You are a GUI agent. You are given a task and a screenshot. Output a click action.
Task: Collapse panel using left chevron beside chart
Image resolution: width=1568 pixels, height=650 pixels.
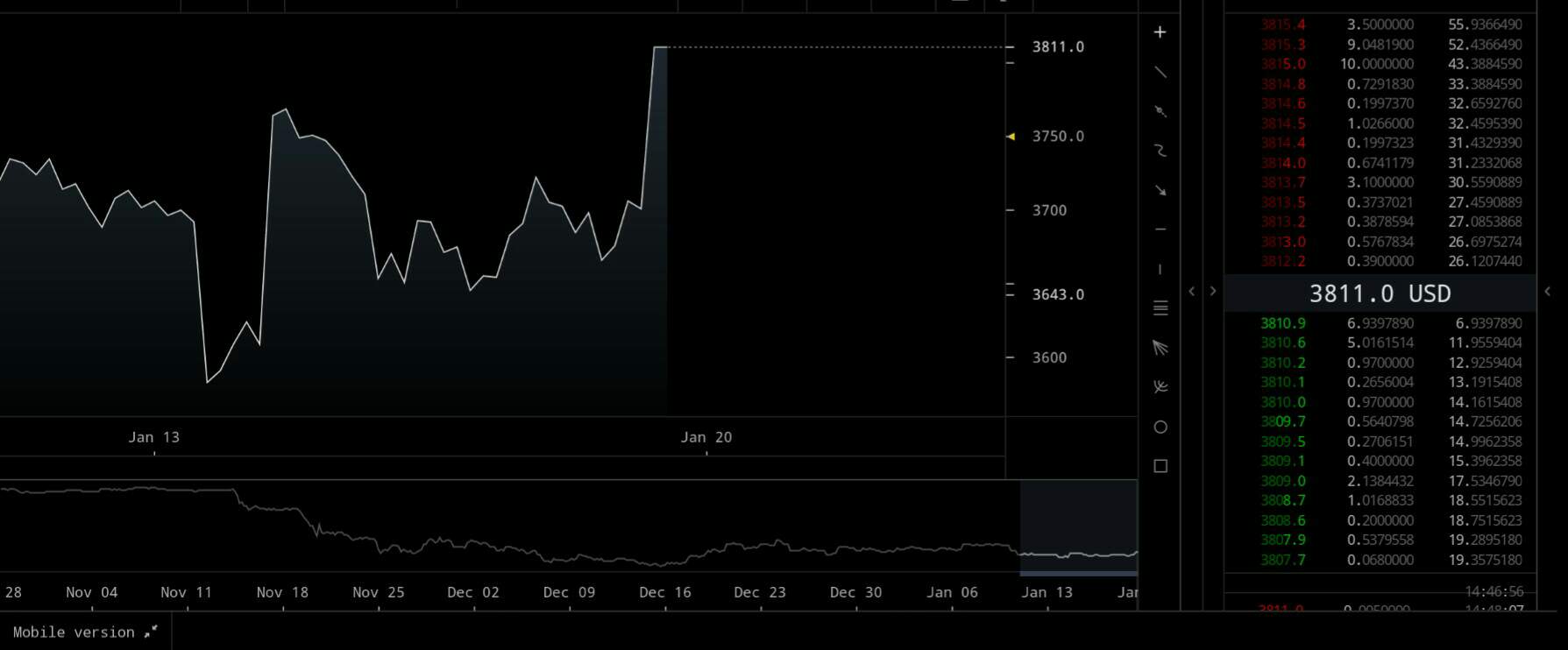tap(1191, 291)
